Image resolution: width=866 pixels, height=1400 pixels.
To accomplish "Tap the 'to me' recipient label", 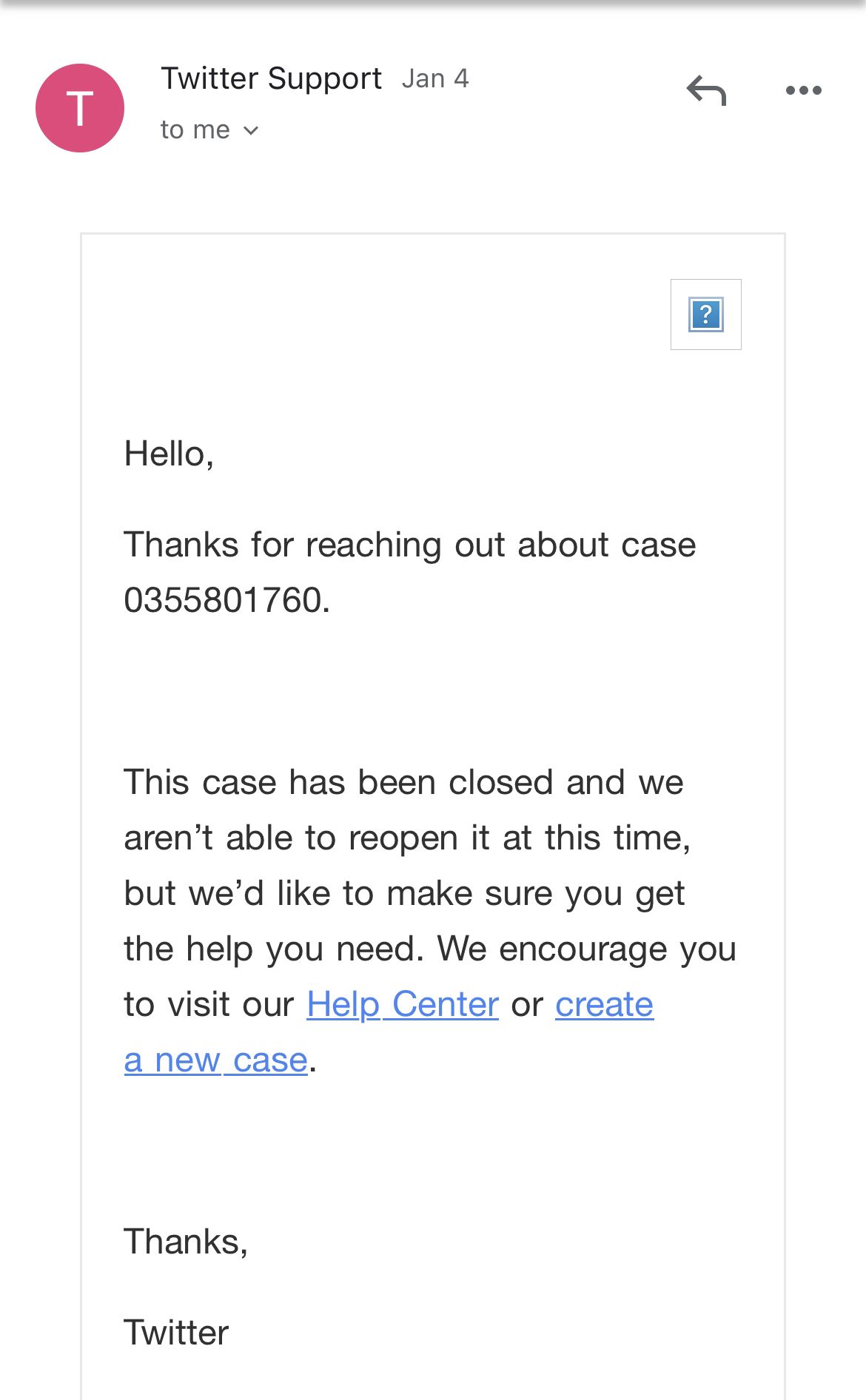I will [195, 130].
